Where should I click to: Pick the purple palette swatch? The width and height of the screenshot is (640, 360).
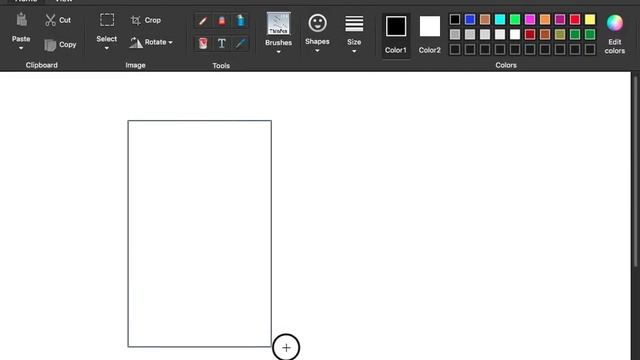coord(560,19)
